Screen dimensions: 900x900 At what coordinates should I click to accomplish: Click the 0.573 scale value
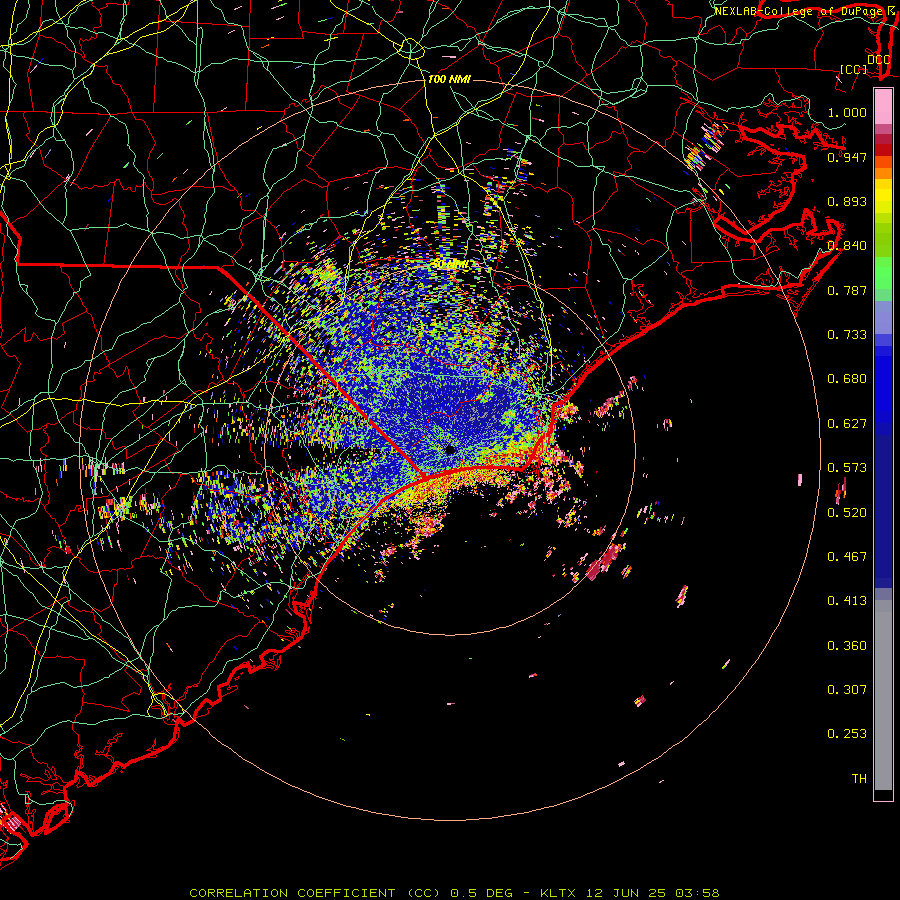pos(847,468)
